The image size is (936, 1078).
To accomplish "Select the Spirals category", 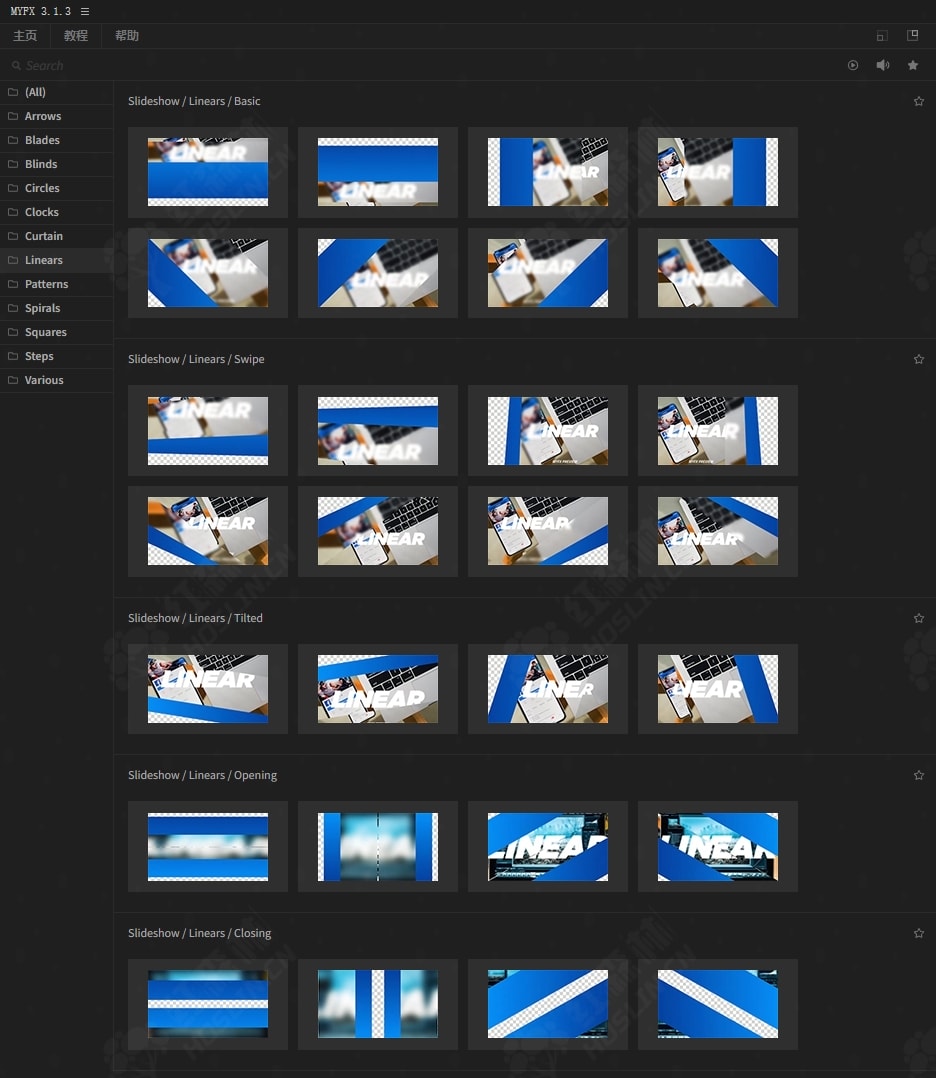I will (56, 308).
